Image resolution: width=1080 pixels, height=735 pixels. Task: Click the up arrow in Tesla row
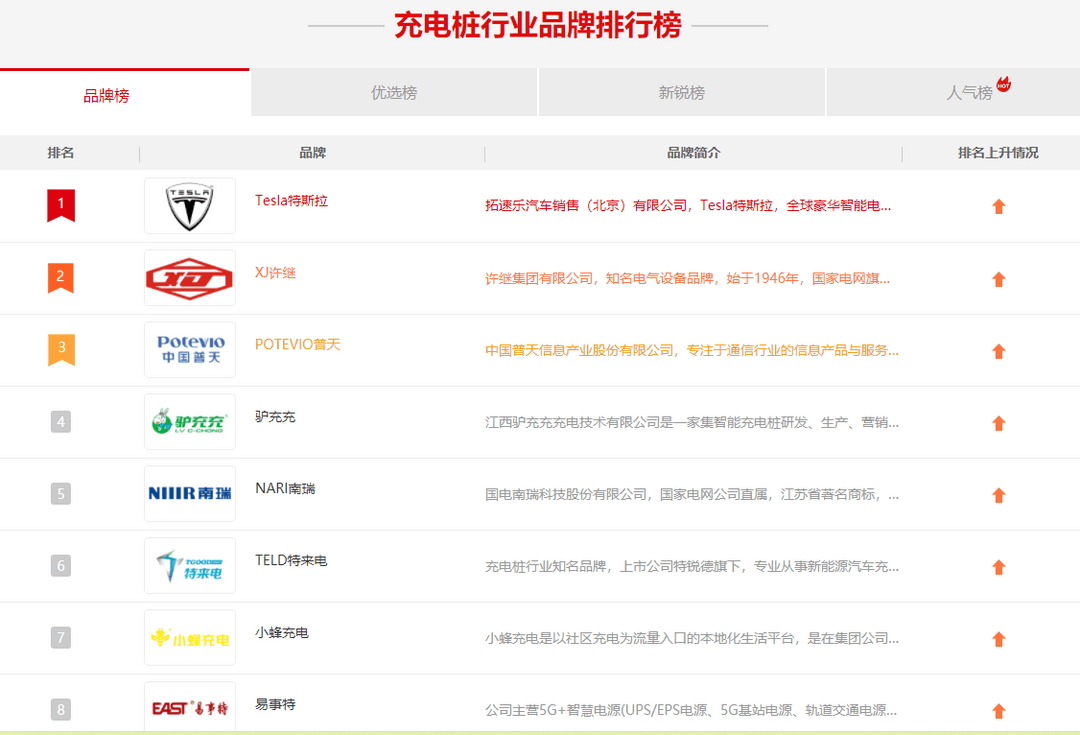click(999, 207)
